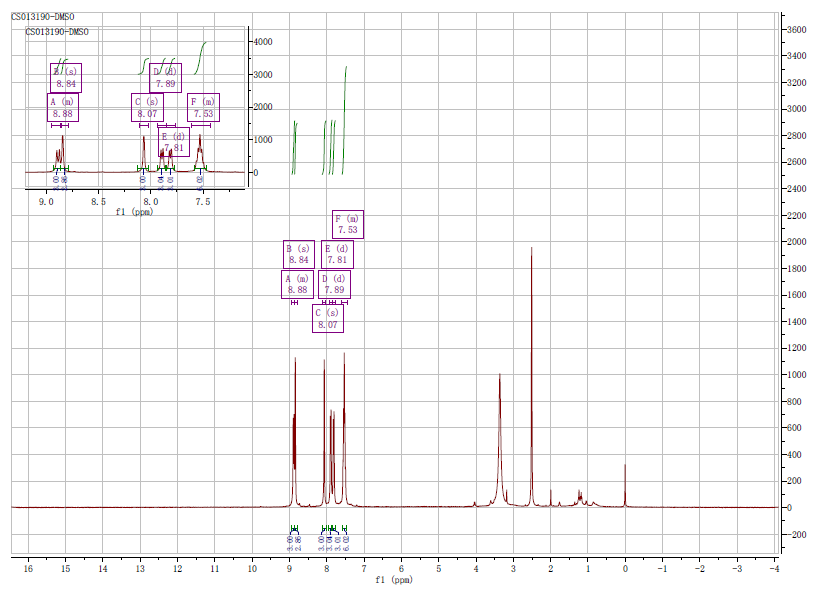
Task: Select the C (s) 8.07 box in main spectrum
Action: [329, 319]
